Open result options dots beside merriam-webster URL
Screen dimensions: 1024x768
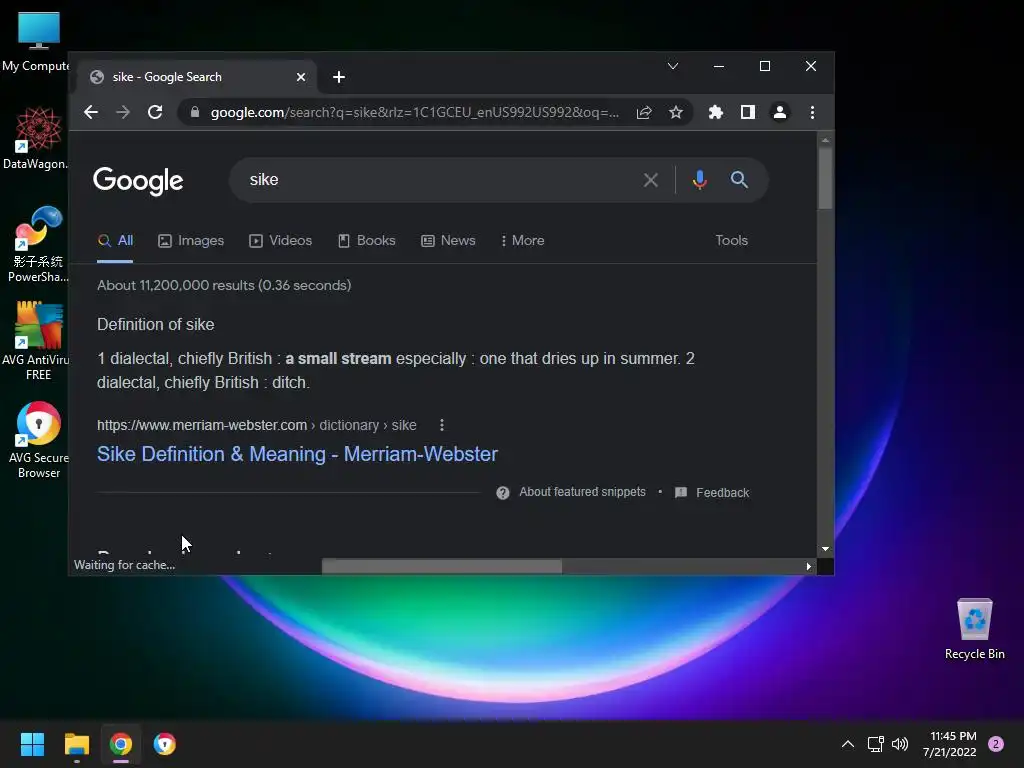click(442, 425)
